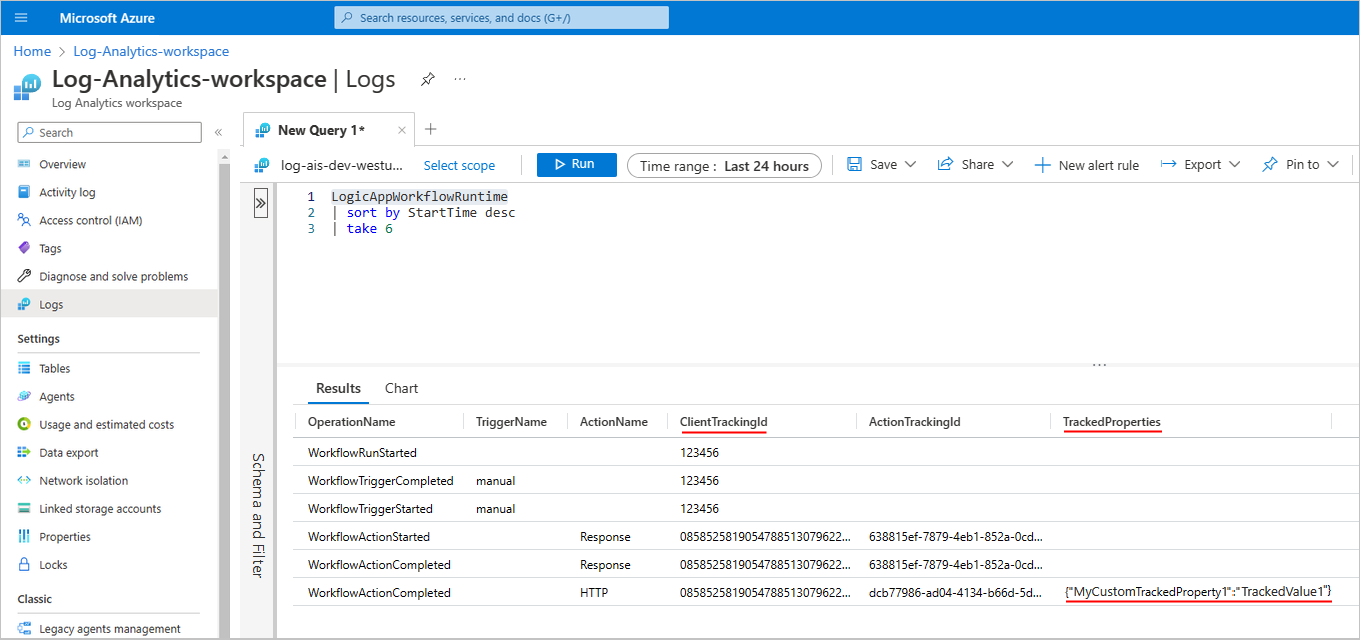This screenshot has height=640, width=1360.
Task: Click the Azure resources search bar
Action: (501, 17)
